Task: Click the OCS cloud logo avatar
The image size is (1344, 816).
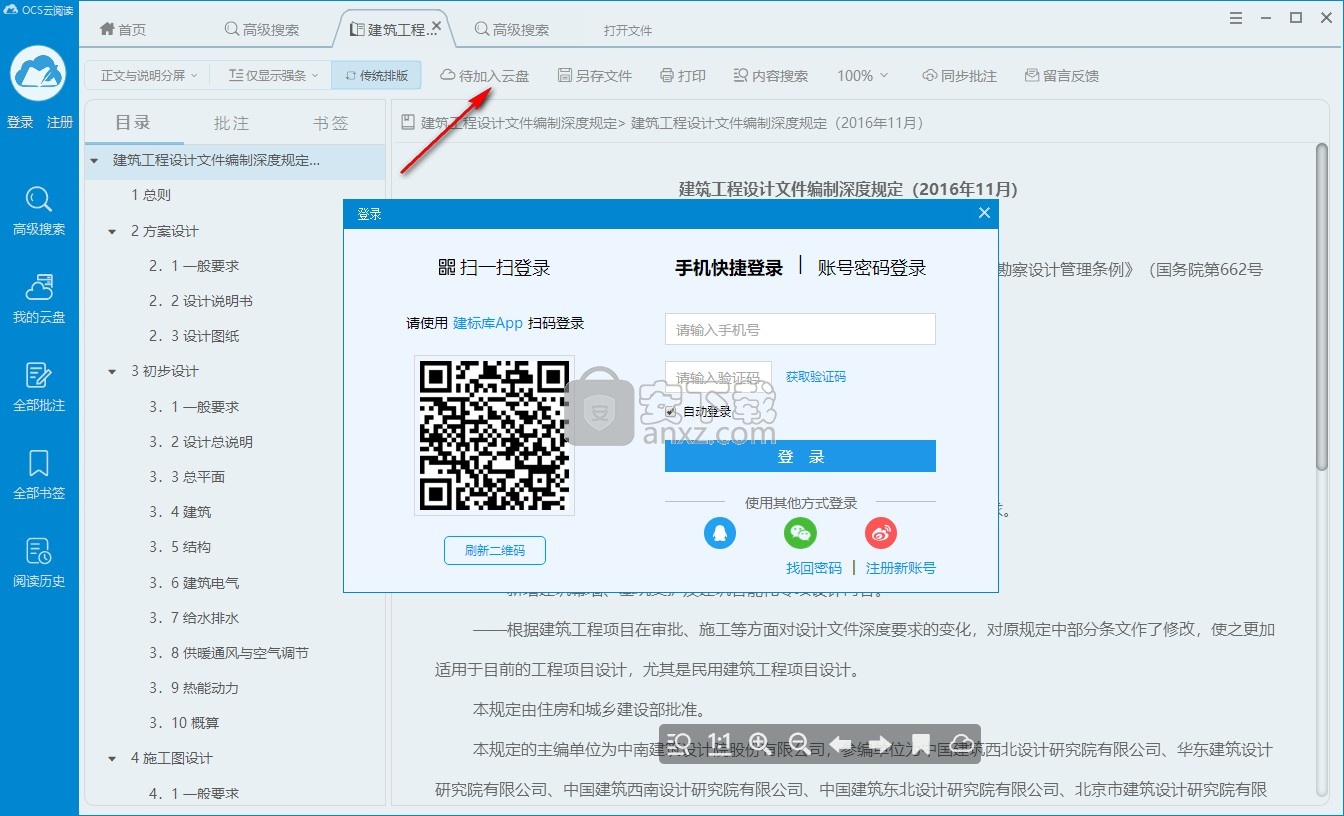Action: [x=38, y=73]
